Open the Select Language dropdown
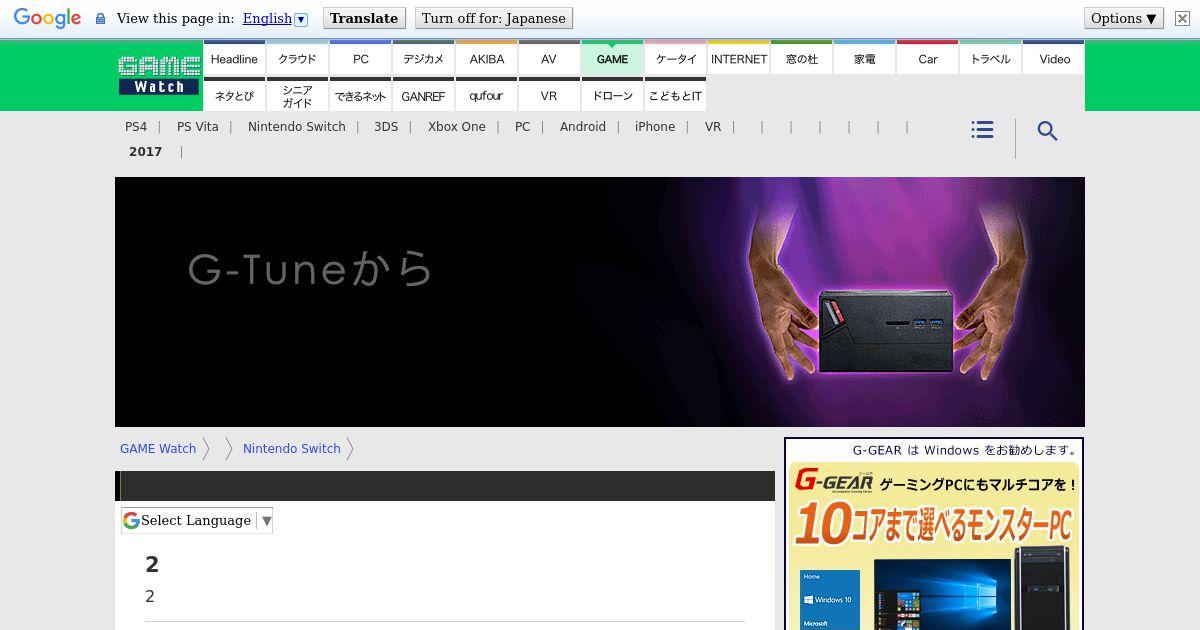 pyautogui.click(x=197, y=520)
